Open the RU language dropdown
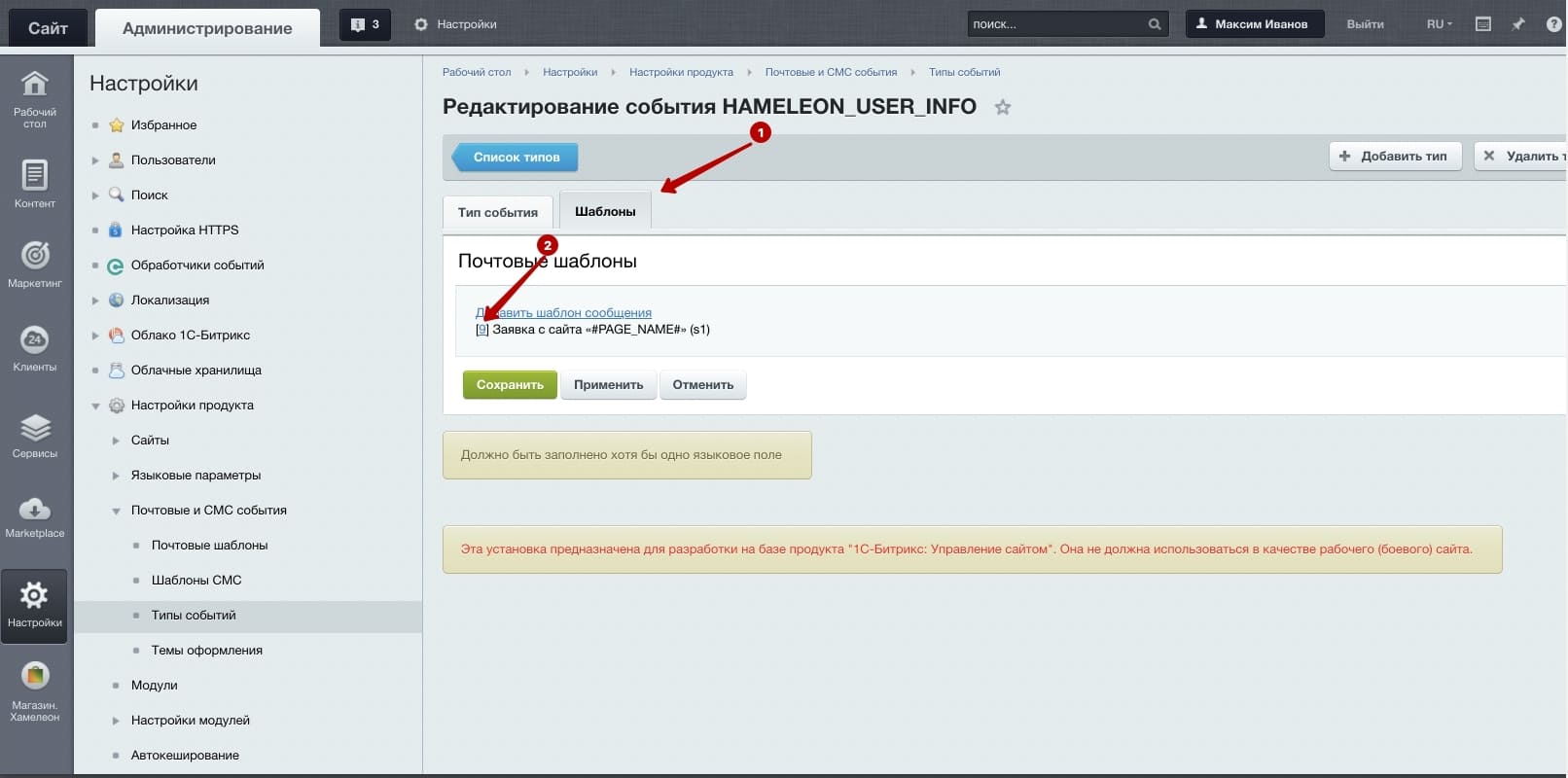This screenshot has height=778, width=1568. [1439, 24]
